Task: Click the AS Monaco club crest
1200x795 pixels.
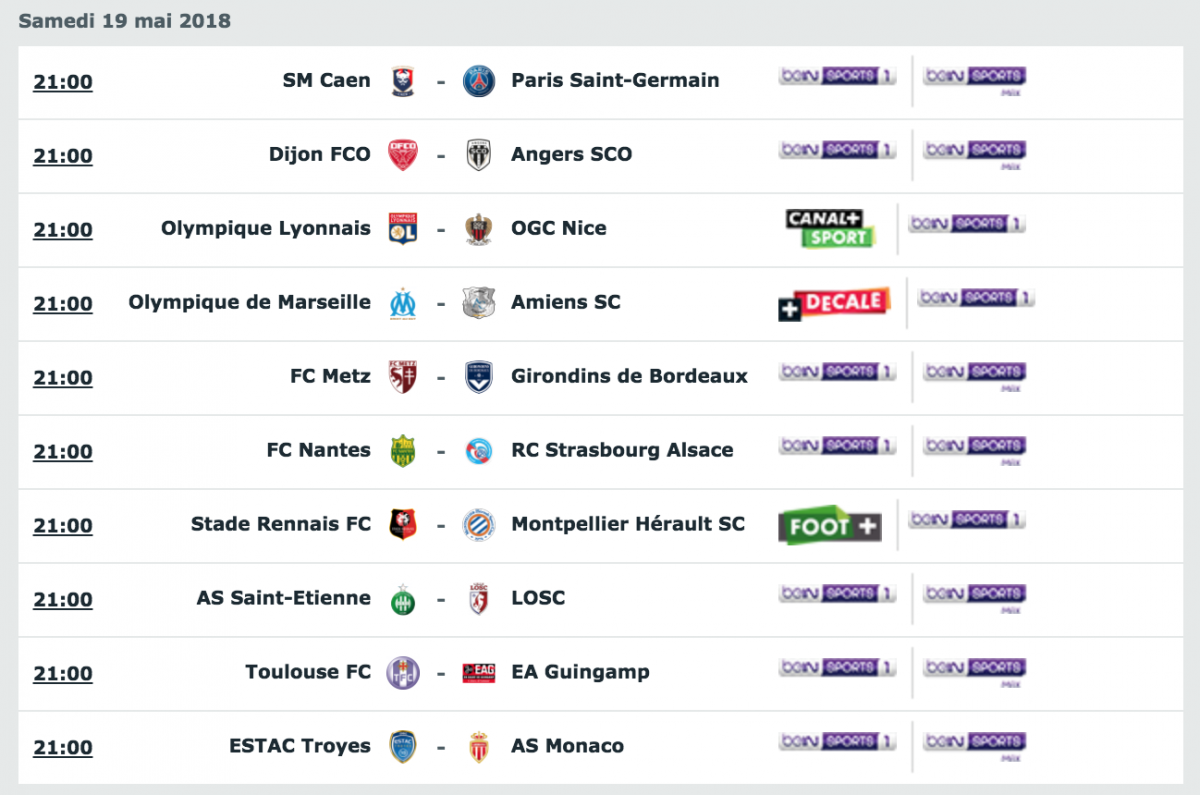Action: click(x=479, y=747)
